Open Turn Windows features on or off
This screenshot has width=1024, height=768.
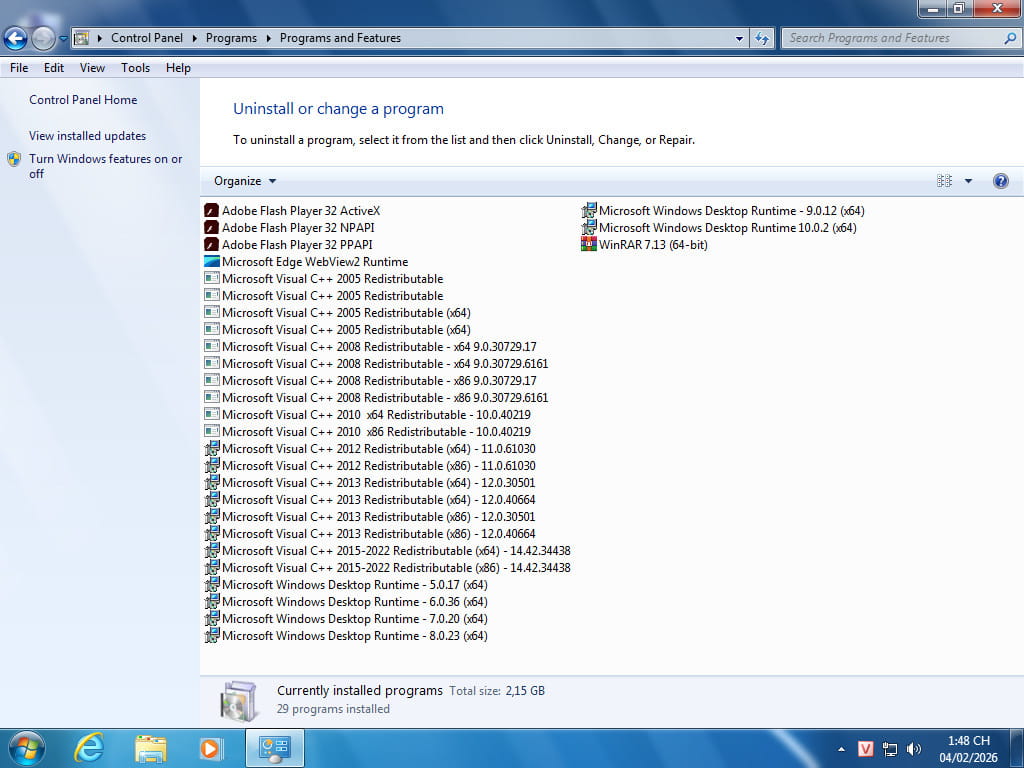tap(105, 166)
